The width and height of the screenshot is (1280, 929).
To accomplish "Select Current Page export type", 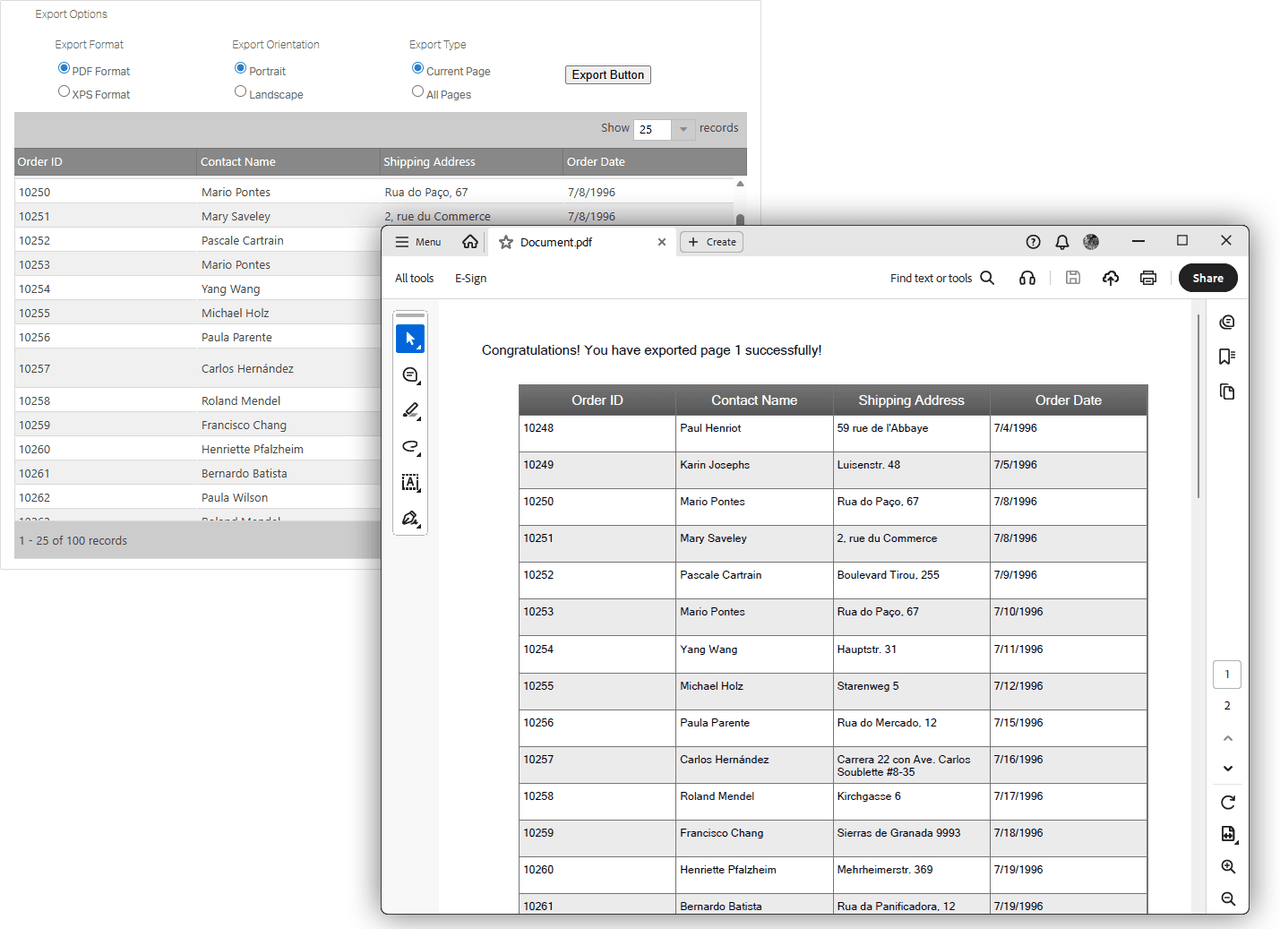I will click(418, 68).
